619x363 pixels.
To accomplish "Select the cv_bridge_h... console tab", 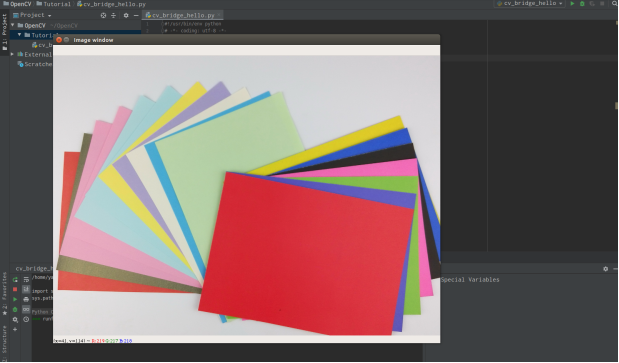I will [x=33, y=269].
